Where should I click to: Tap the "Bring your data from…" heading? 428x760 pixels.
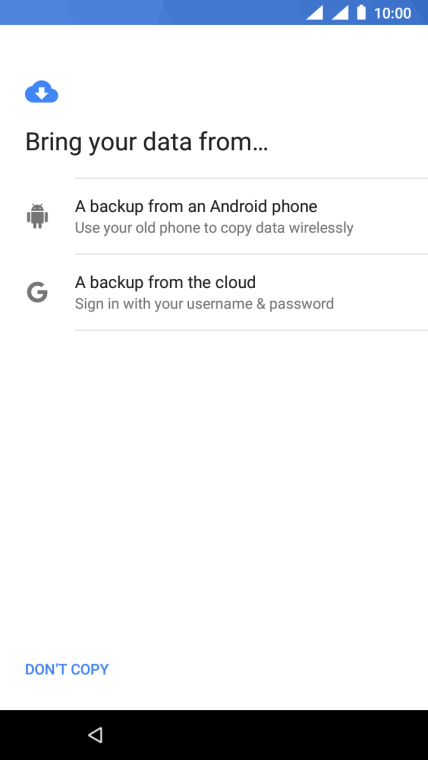146,142
